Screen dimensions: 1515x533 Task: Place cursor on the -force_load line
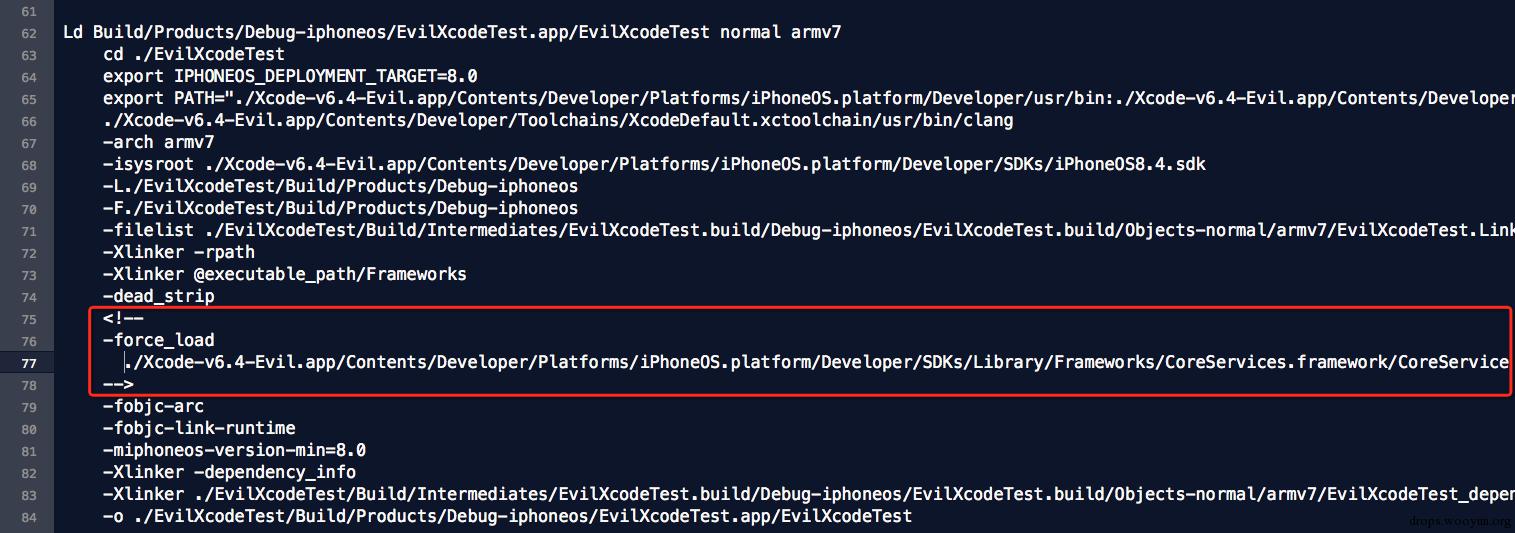pos(158,341)
